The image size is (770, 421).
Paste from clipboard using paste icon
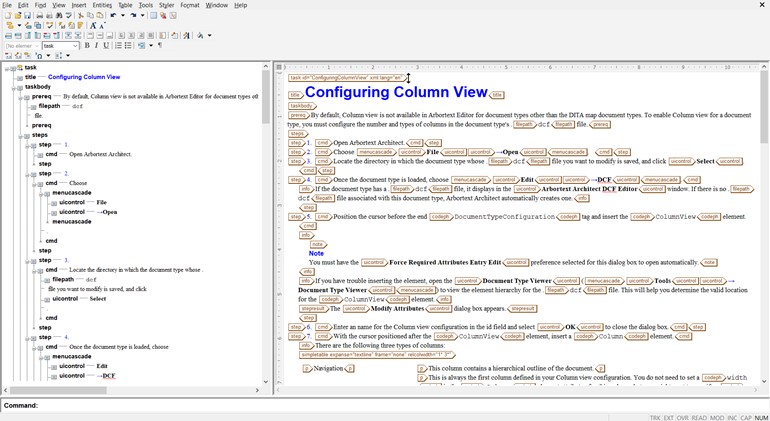pos(100,16)
